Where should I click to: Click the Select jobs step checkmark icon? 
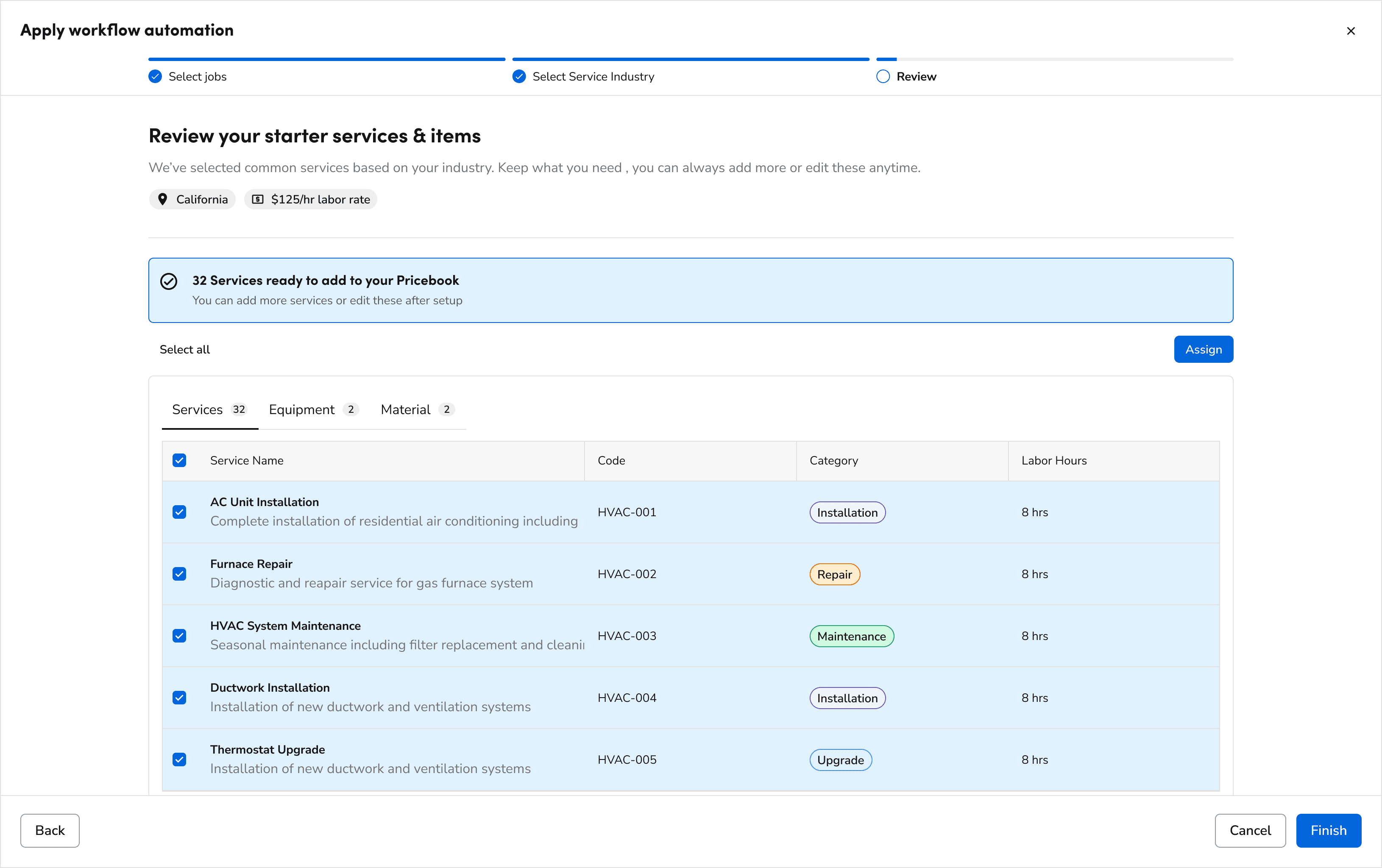[x=155, y=76]
